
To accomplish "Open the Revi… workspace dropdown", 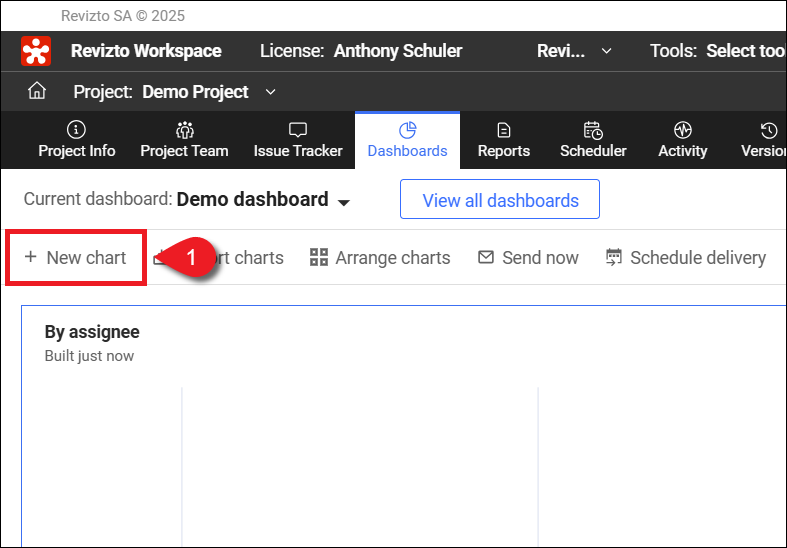I will point(575,51).
